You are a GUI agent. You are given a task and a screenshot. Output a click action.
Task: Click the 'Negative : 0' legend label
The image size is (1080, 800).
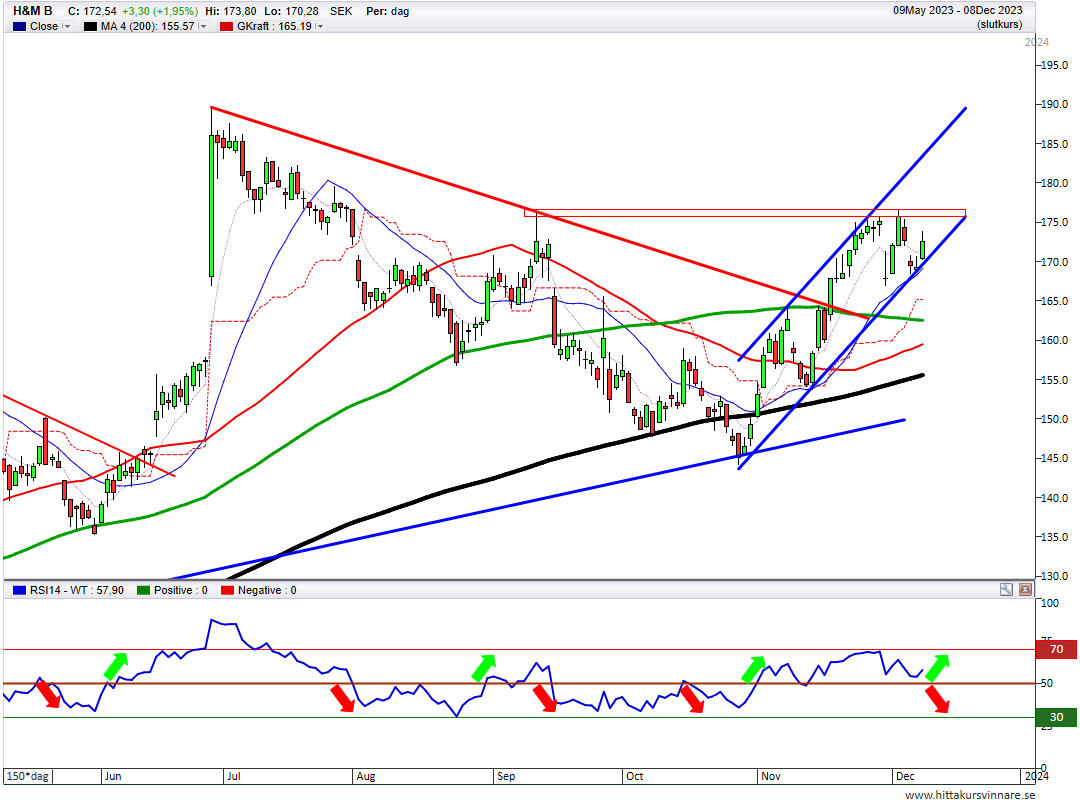coord(267,591)
